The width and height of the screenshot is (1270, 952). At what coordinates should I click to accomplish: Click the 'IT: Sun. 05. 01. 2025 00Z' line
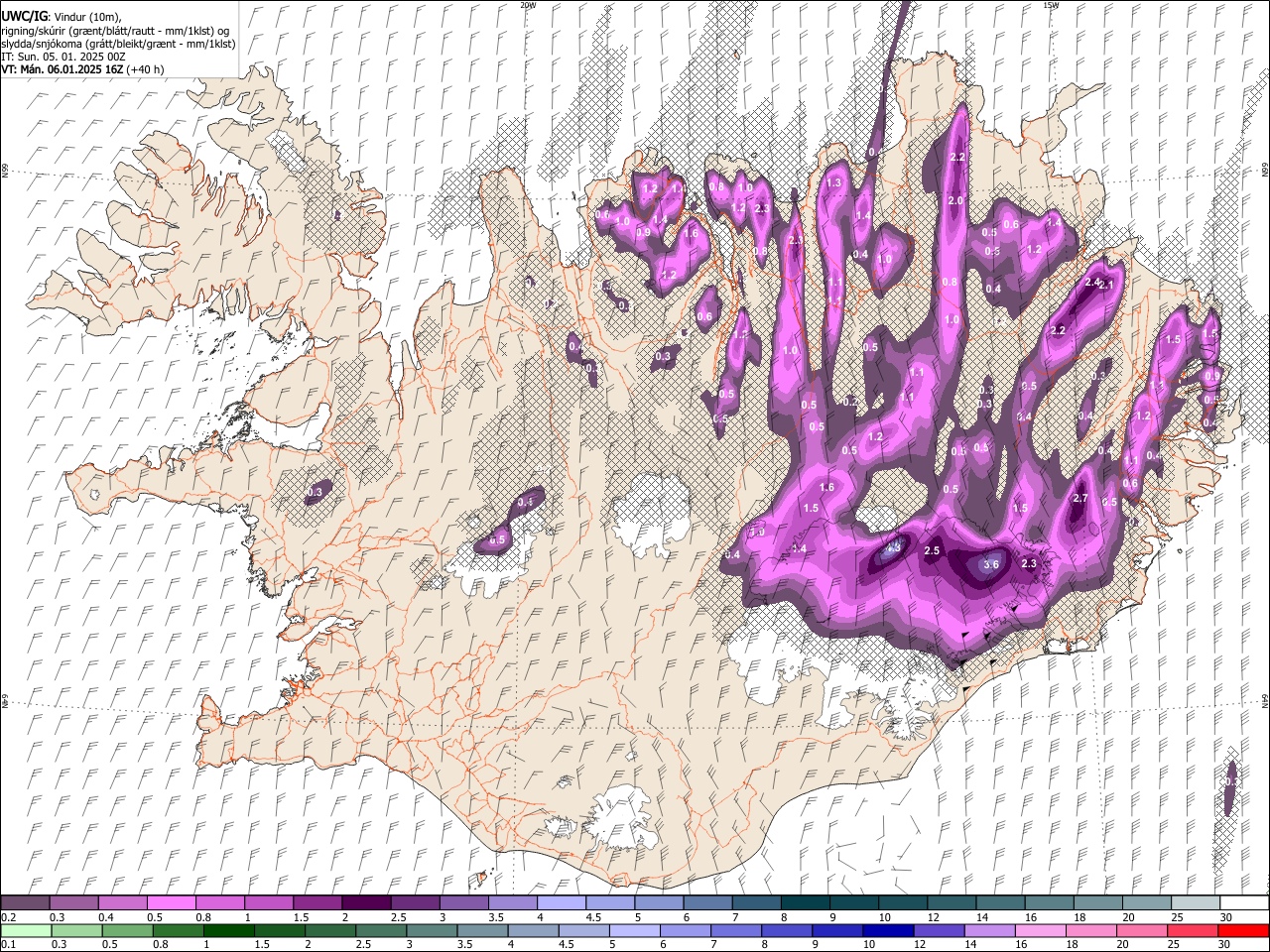tap(63, 58)
